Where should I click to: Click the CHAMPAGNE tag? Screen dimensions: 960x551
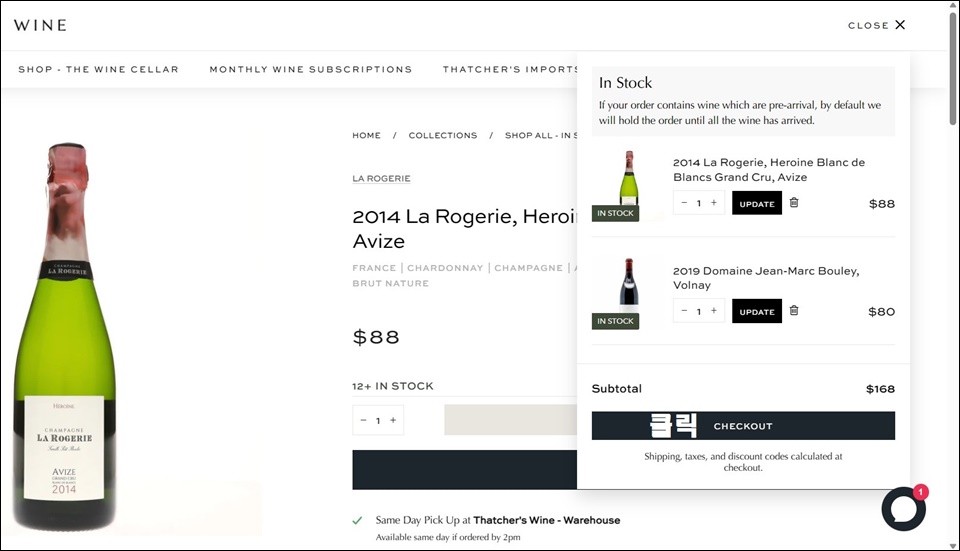click(528, 268)
